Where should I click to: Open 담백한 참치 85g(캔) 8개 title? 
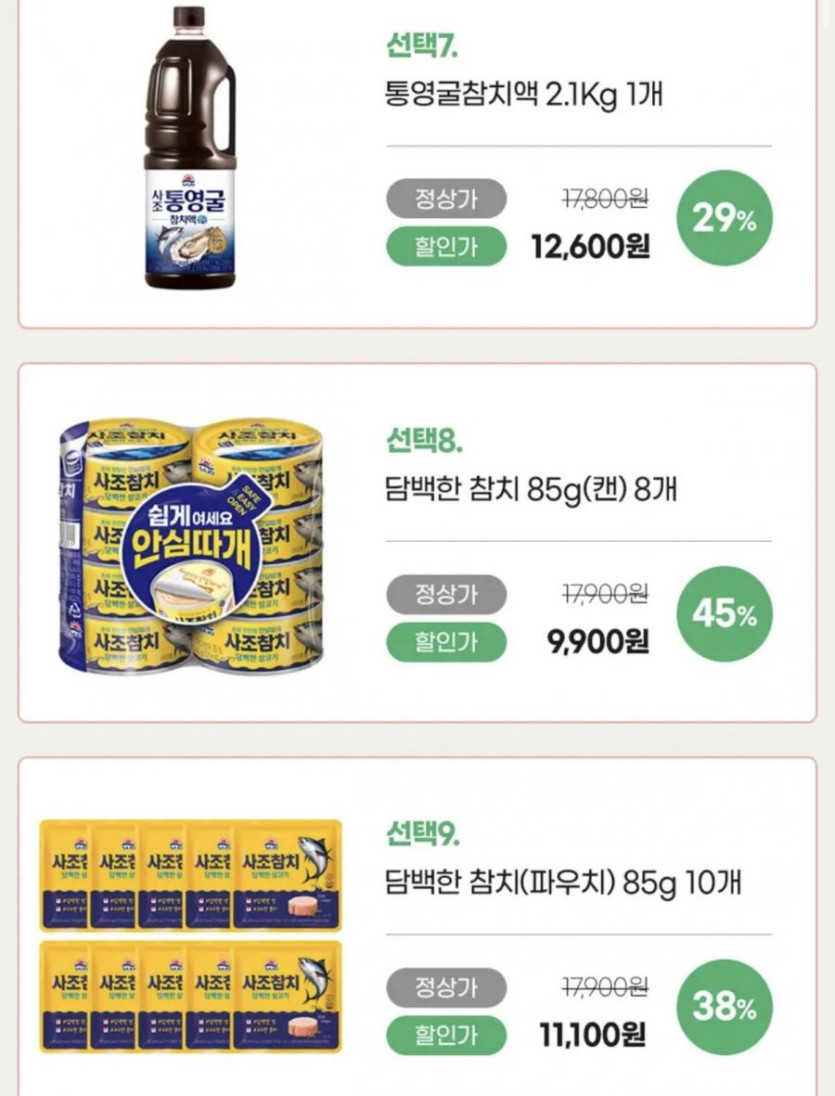(x=531, y=490)
